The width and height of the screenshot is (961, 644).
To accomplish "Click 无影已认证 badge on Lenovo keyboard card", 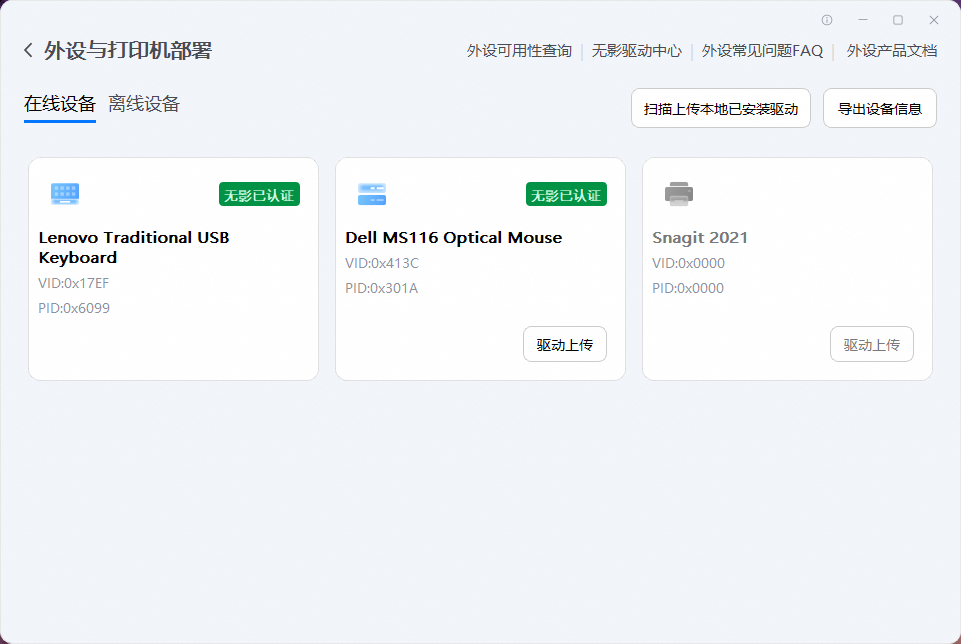I will coord(259,194).
